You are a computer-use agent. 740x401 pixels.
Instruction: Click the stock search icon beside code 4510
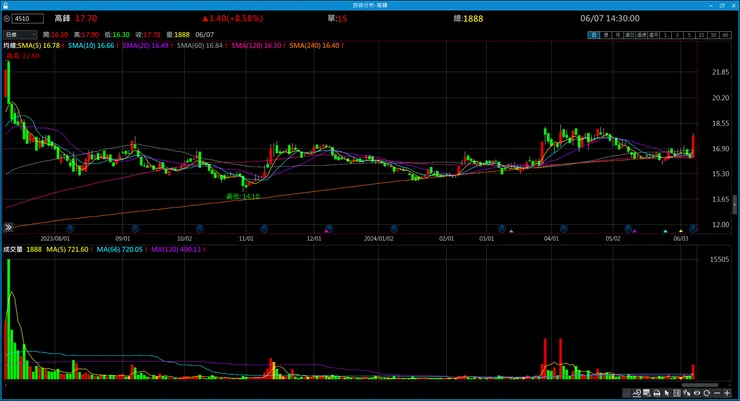7,19
